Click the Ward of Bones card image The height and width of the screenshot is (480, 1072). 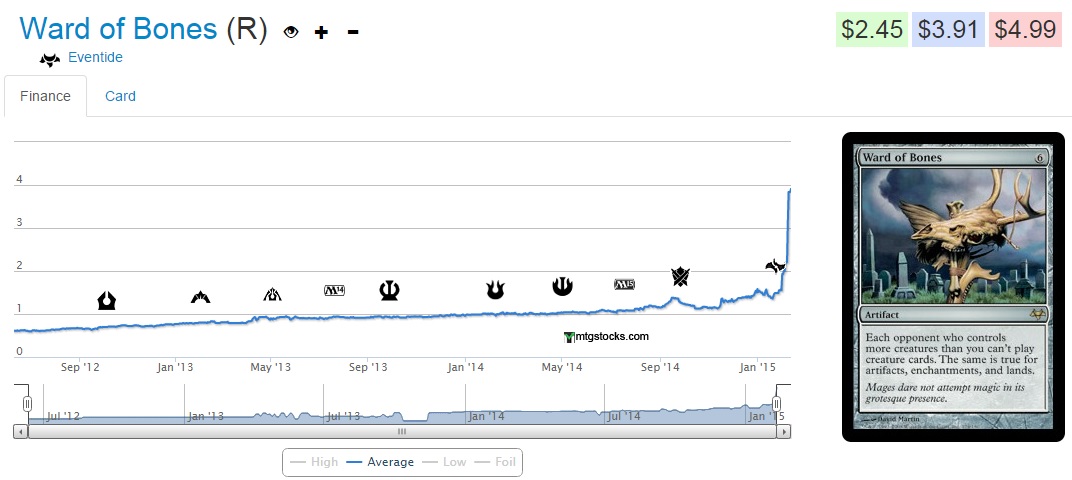pos(952,286)
